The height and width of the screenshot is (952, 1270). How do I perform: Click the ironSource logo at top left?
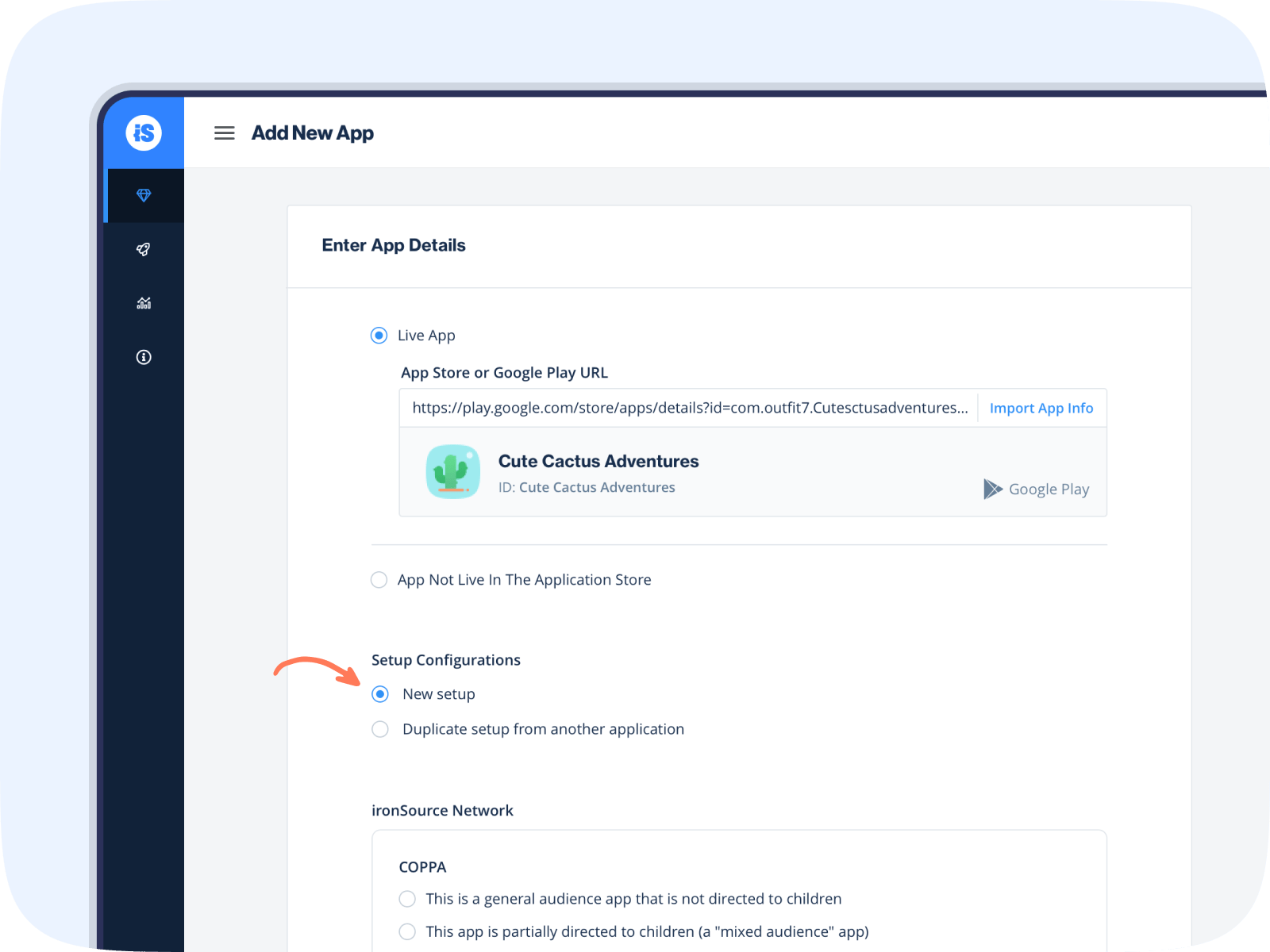[x=144, y=132]
